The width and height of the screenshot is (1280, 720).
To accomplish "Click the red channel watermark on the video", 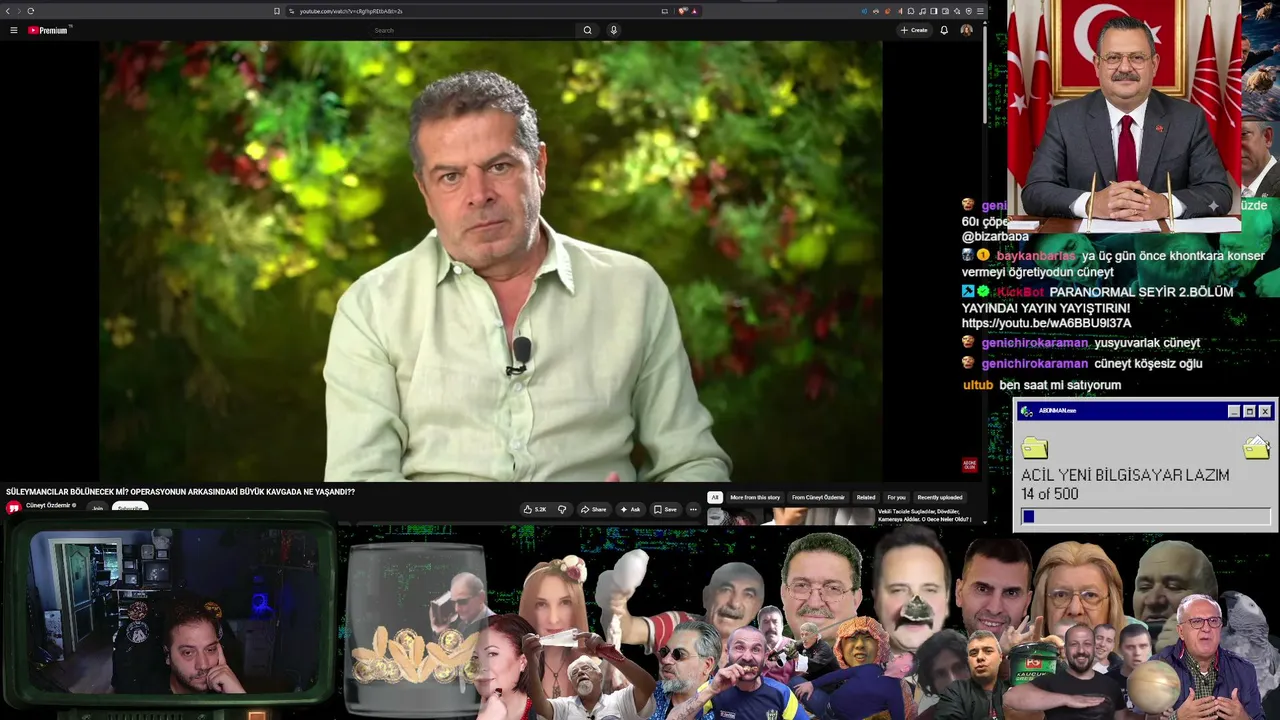I will point(969,465).
